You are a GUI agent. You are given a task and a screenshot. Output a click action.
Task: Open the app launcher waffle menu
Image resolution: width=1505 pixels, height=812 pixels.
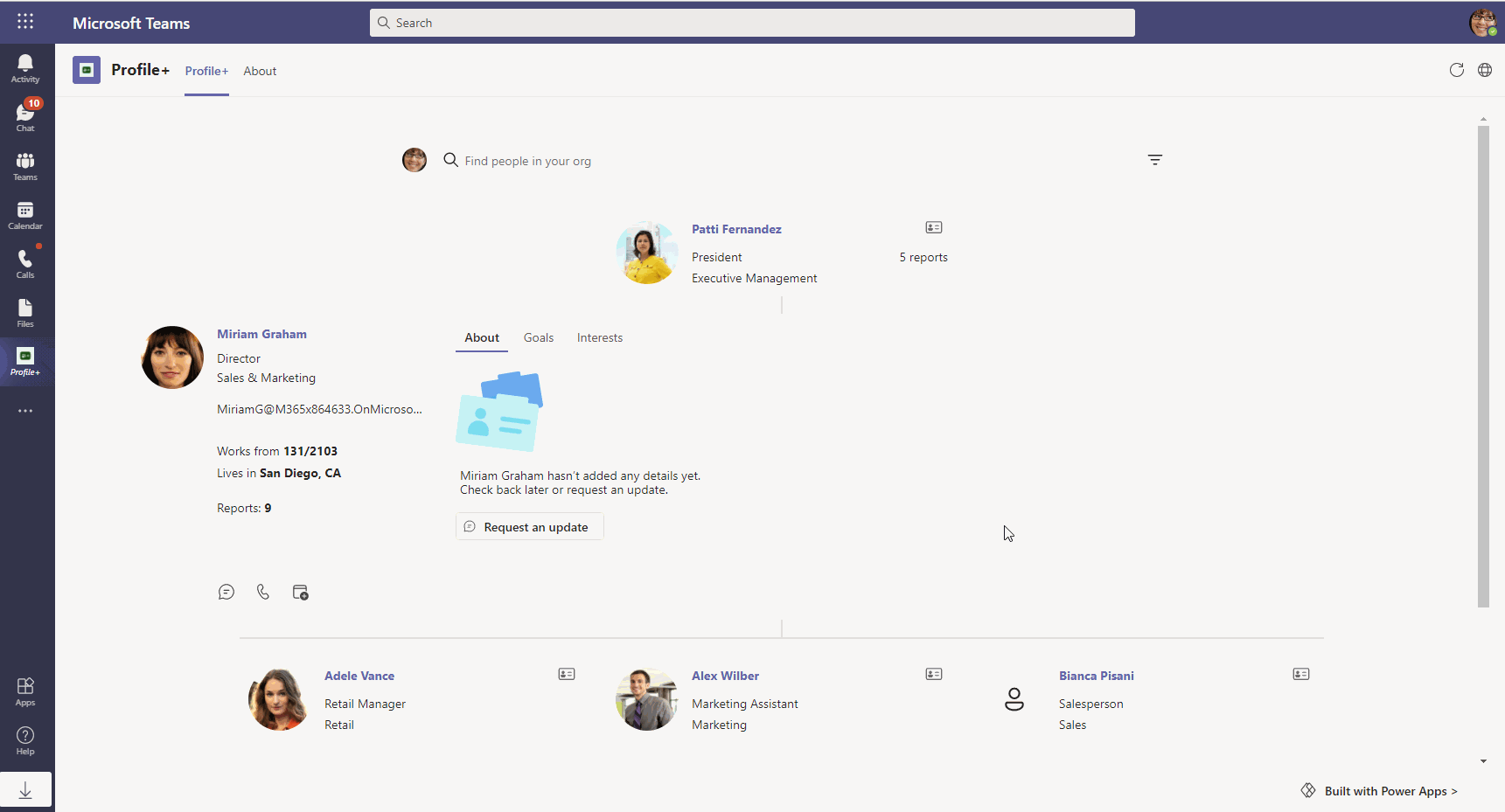(25, 22)
